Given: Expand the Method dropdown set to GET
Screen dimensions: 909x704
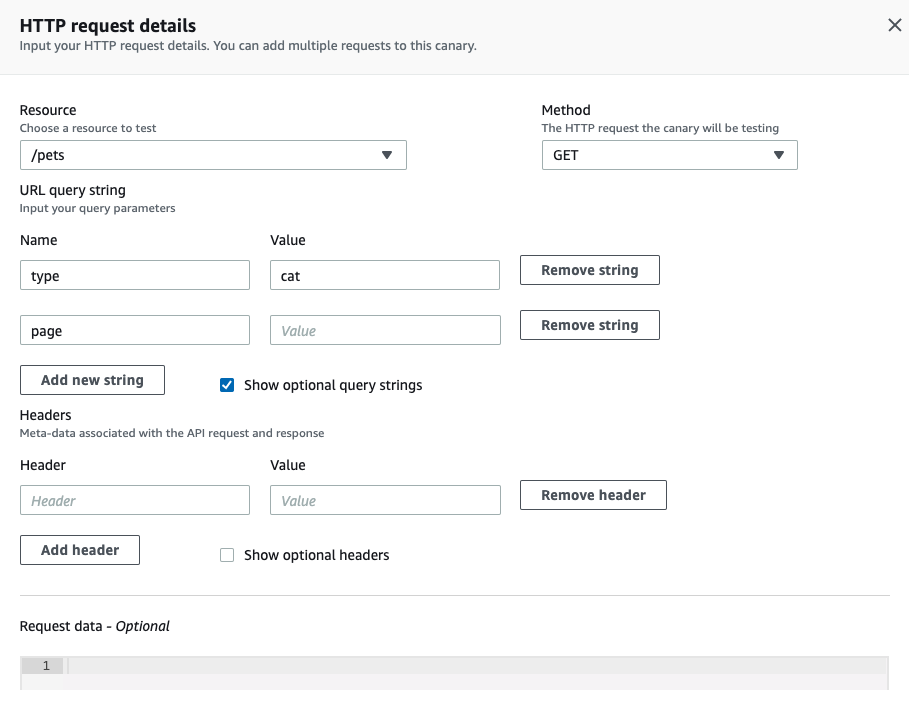Looking at the screenshot, I should click(669, 155).
